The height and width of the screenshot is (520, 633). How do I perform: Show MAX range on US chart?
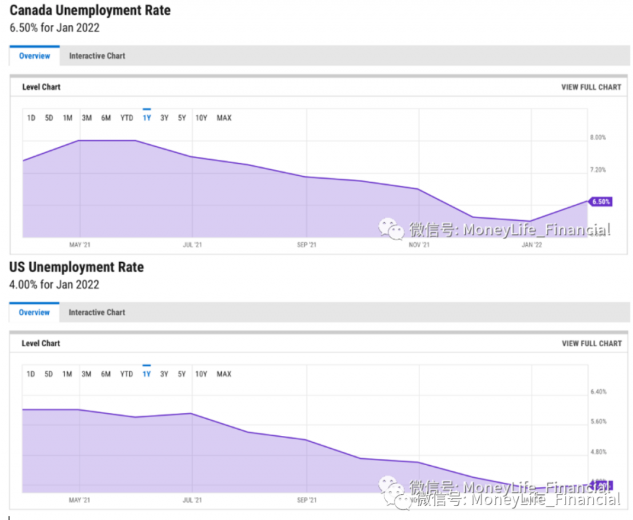[x=224, y=374]
